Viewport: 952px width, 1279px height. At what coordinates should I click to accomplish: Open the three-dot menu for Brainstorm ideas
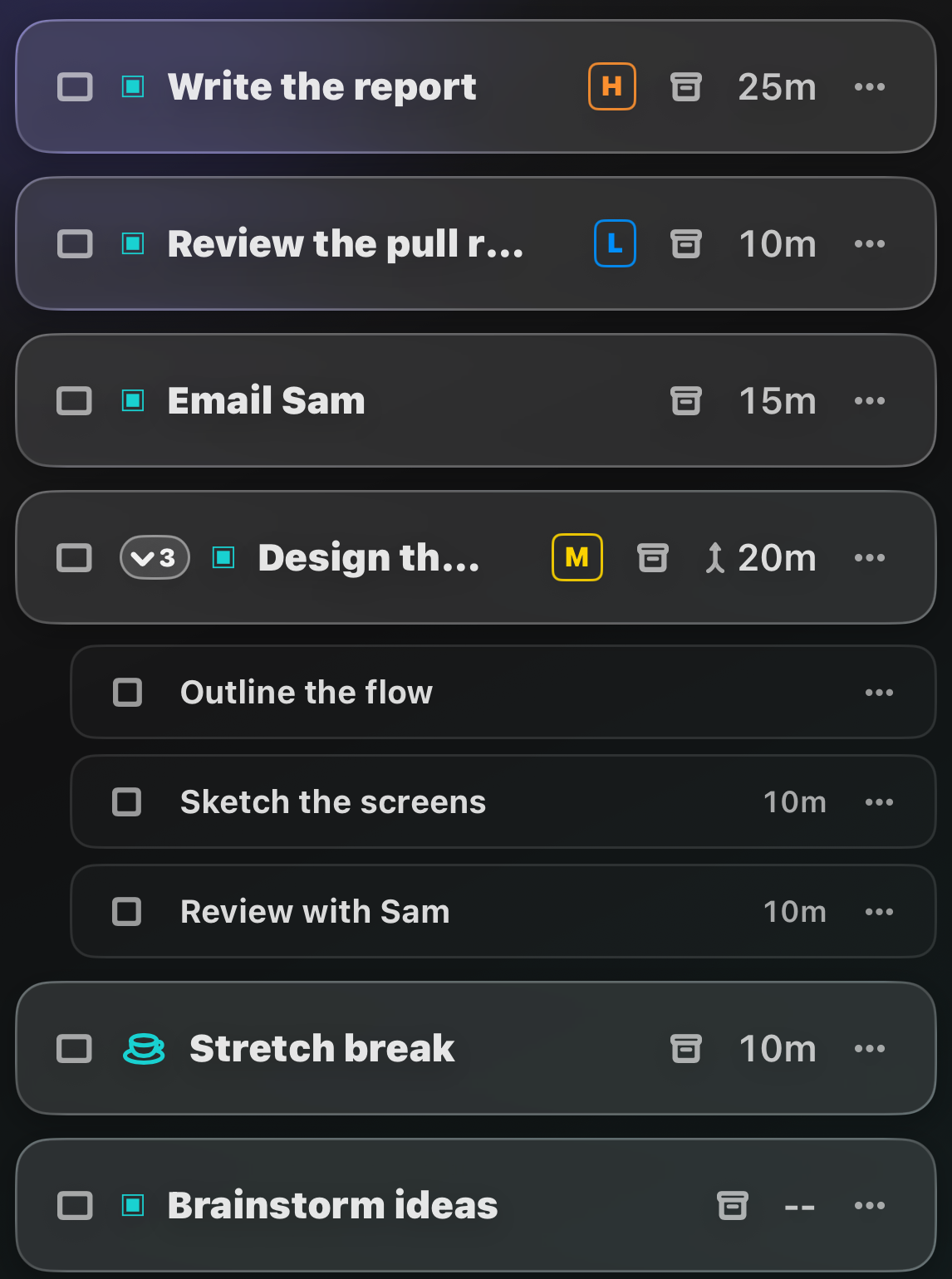870,1205
